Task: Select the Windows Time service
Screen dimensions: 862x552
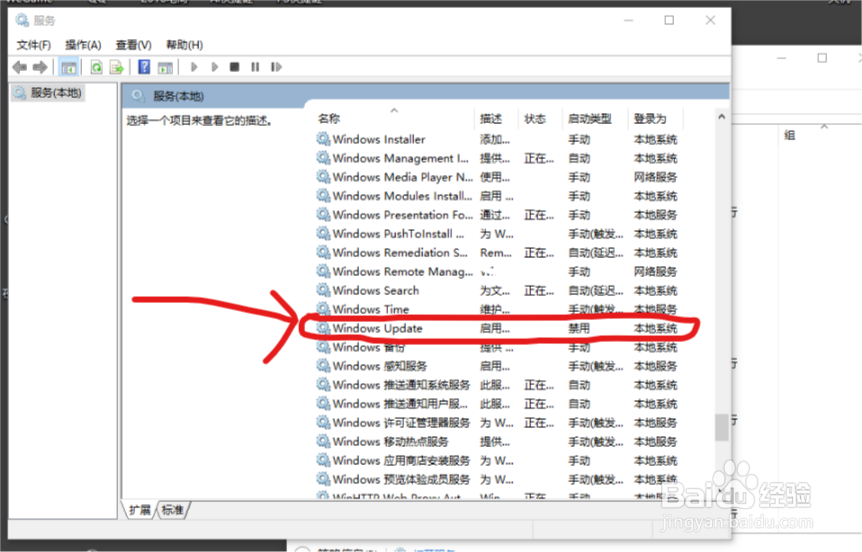Action: pos(498,309)
